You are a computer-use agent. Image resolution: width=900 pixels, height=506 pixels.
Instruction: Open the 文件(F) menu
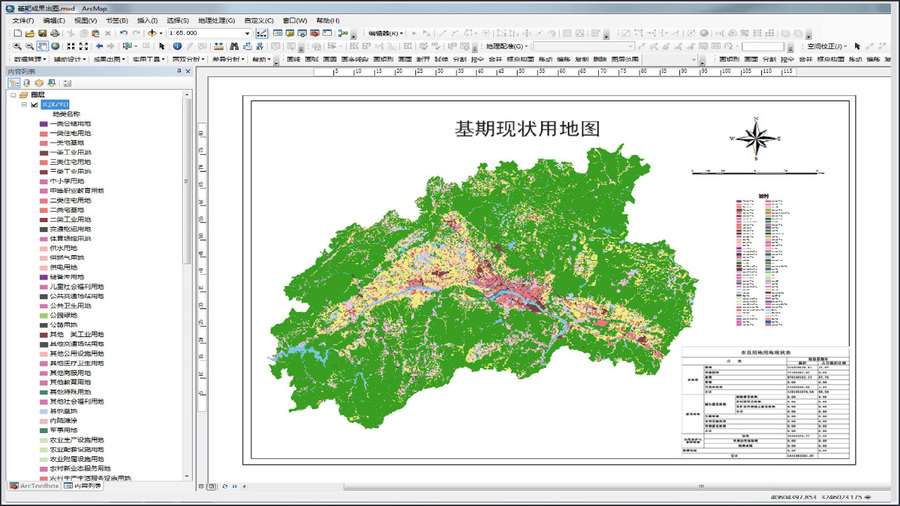[x=23, y=21]
